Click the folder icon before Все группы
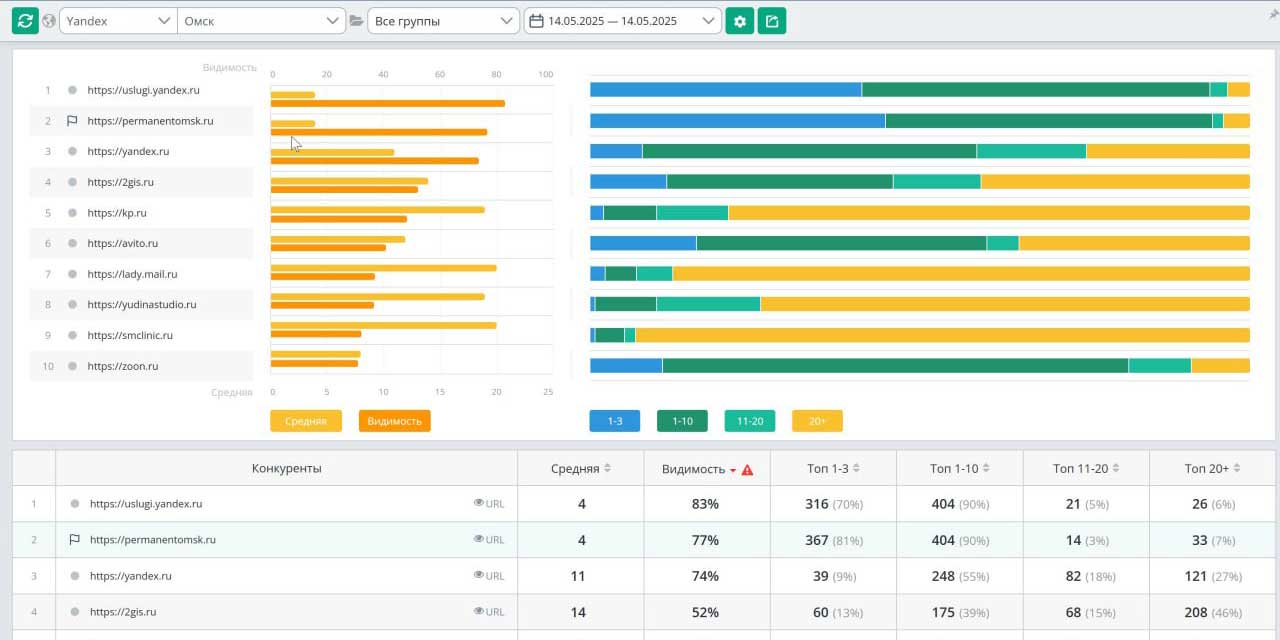 click(x=356, y=21)
